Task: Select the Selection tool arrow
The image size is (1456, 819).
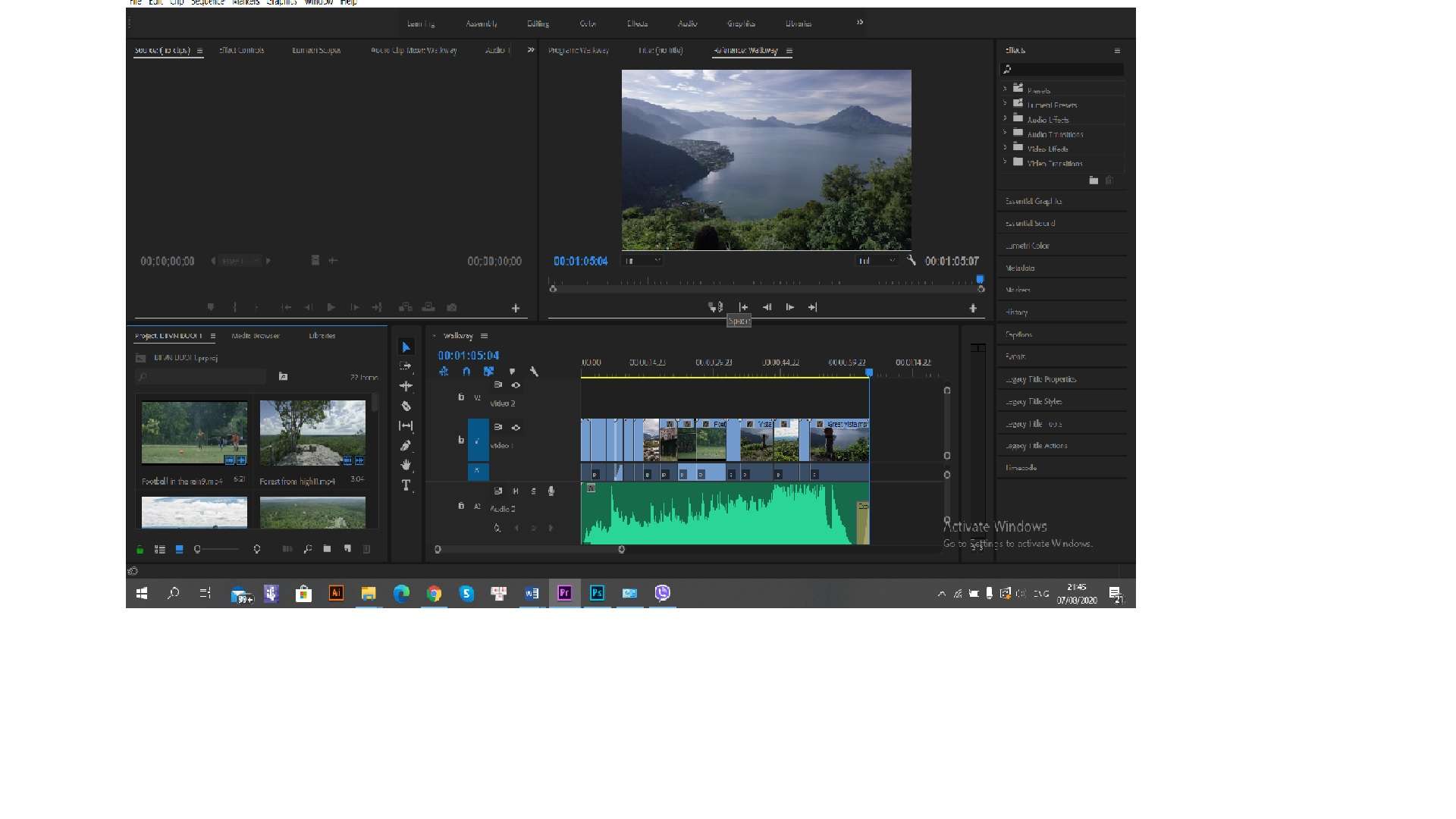Action: pyautogui.click(x=406, y=347)
